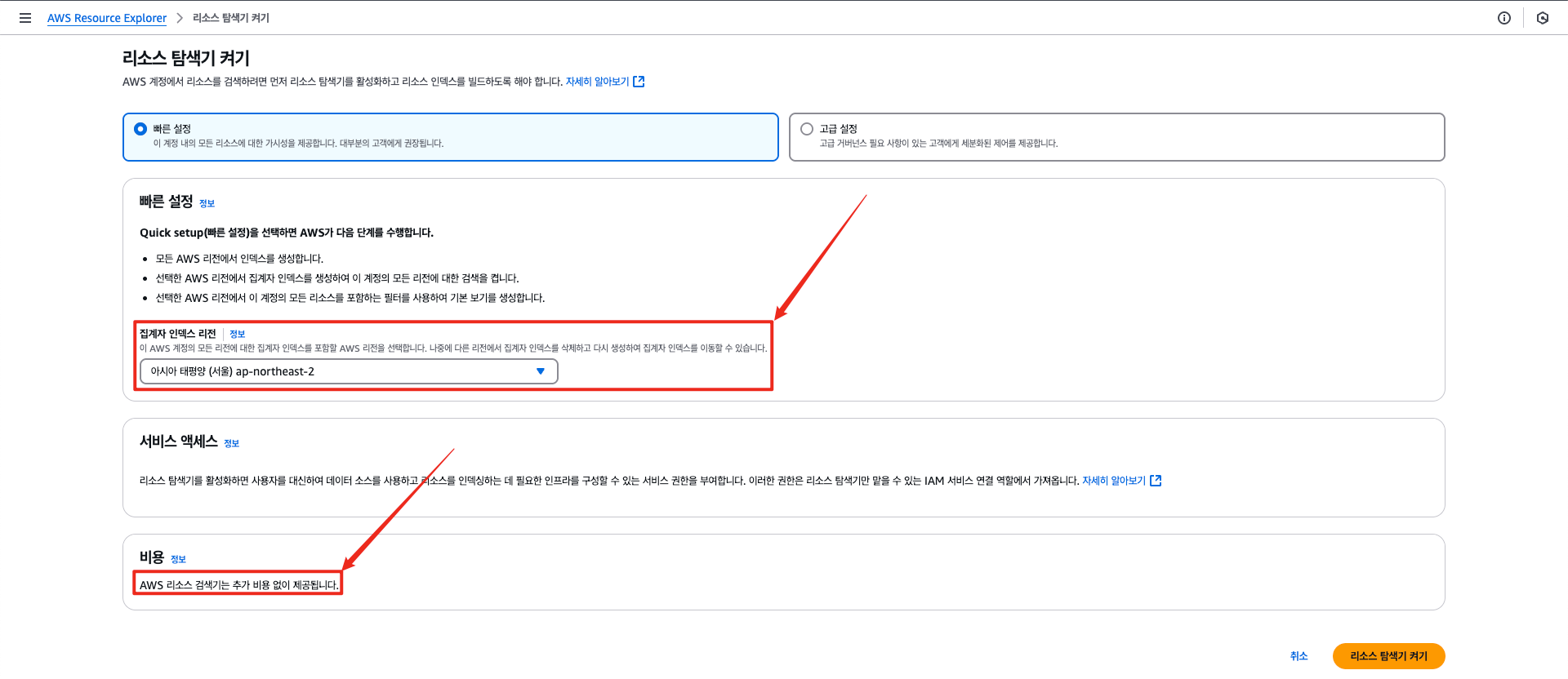Click bullet about 필터를 사용하여 기본 보기를 생성합니다
The image size is (1568, 679).
(x=350, y=298)
